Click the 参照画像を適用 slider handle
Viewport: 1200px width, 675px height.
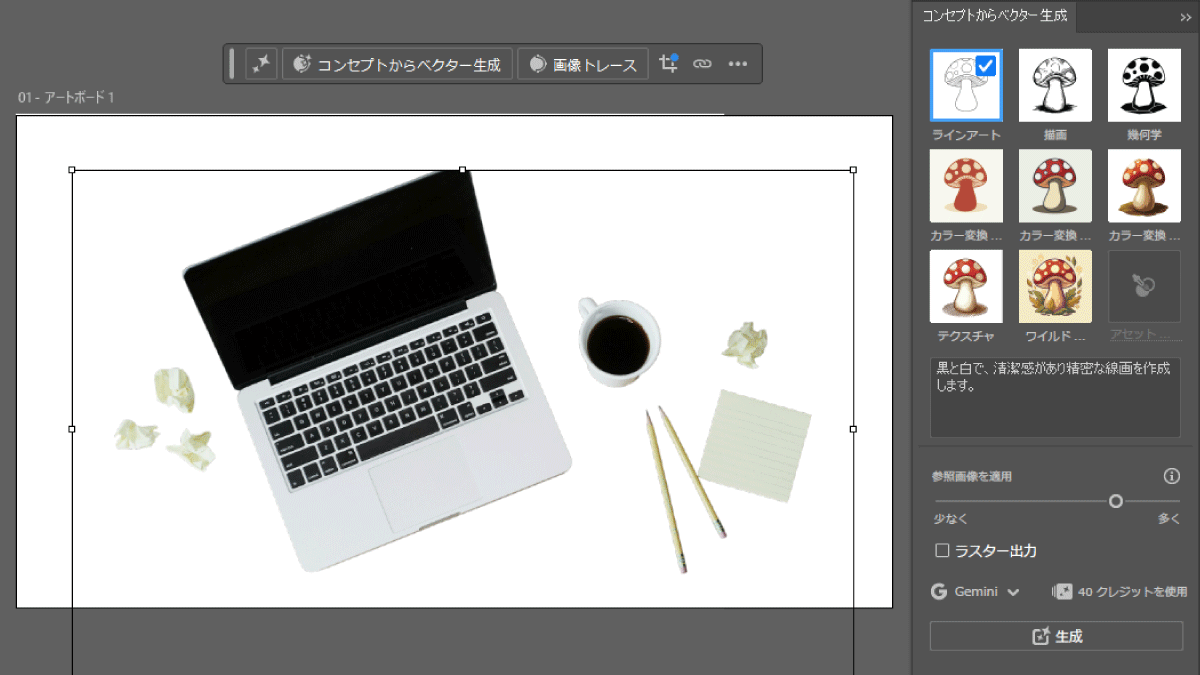[1116, 501]
